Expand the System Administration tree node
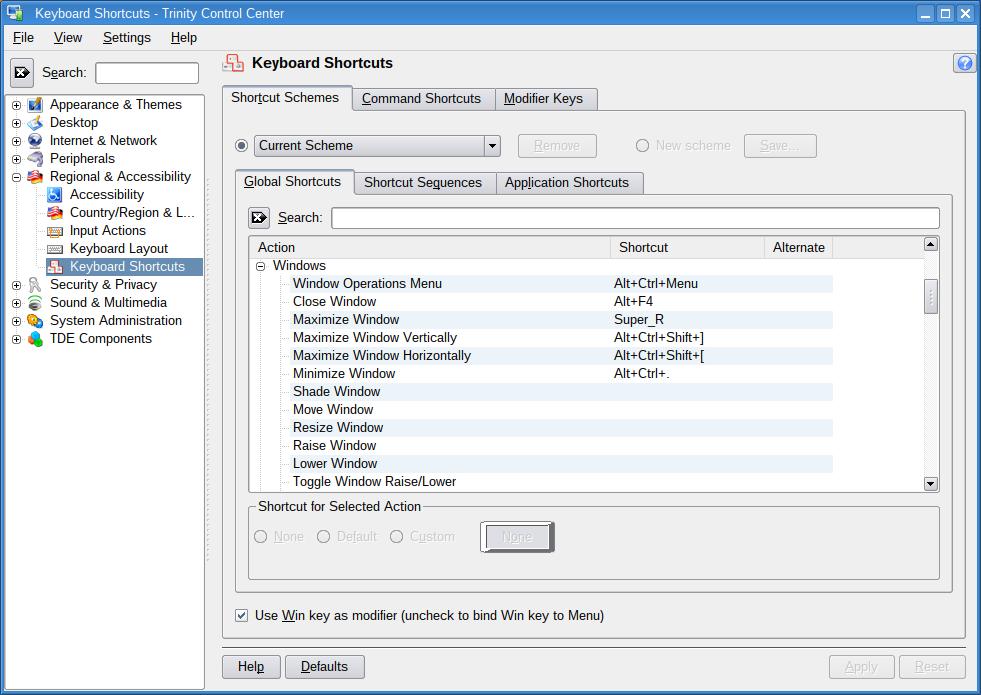This screenshot has height=695, width=981. tap(16, 322)
